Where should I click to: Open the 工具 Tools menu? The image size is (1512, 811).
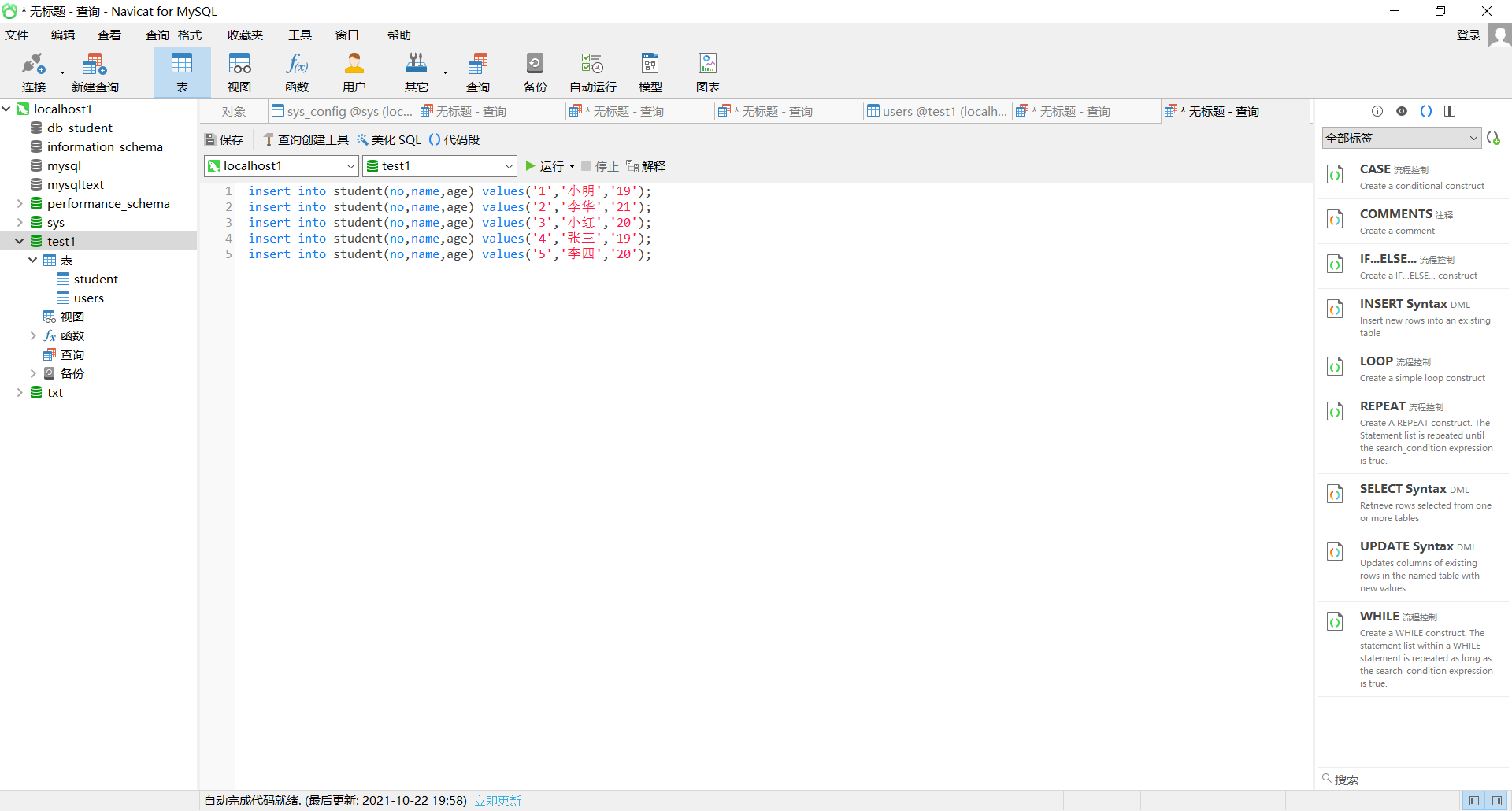point(300,35)
